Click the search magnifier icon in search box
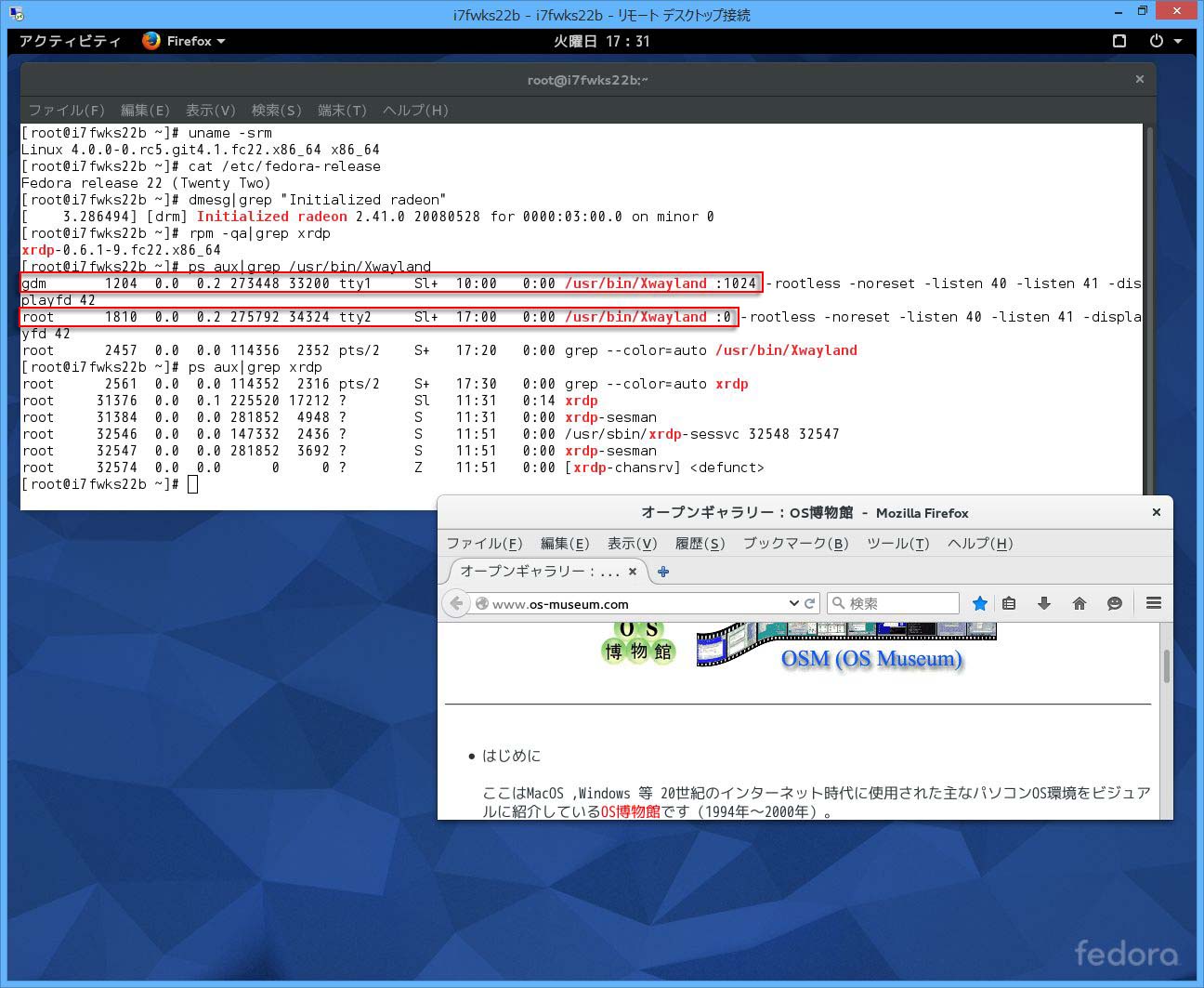1204x988 pixels. 839,603
